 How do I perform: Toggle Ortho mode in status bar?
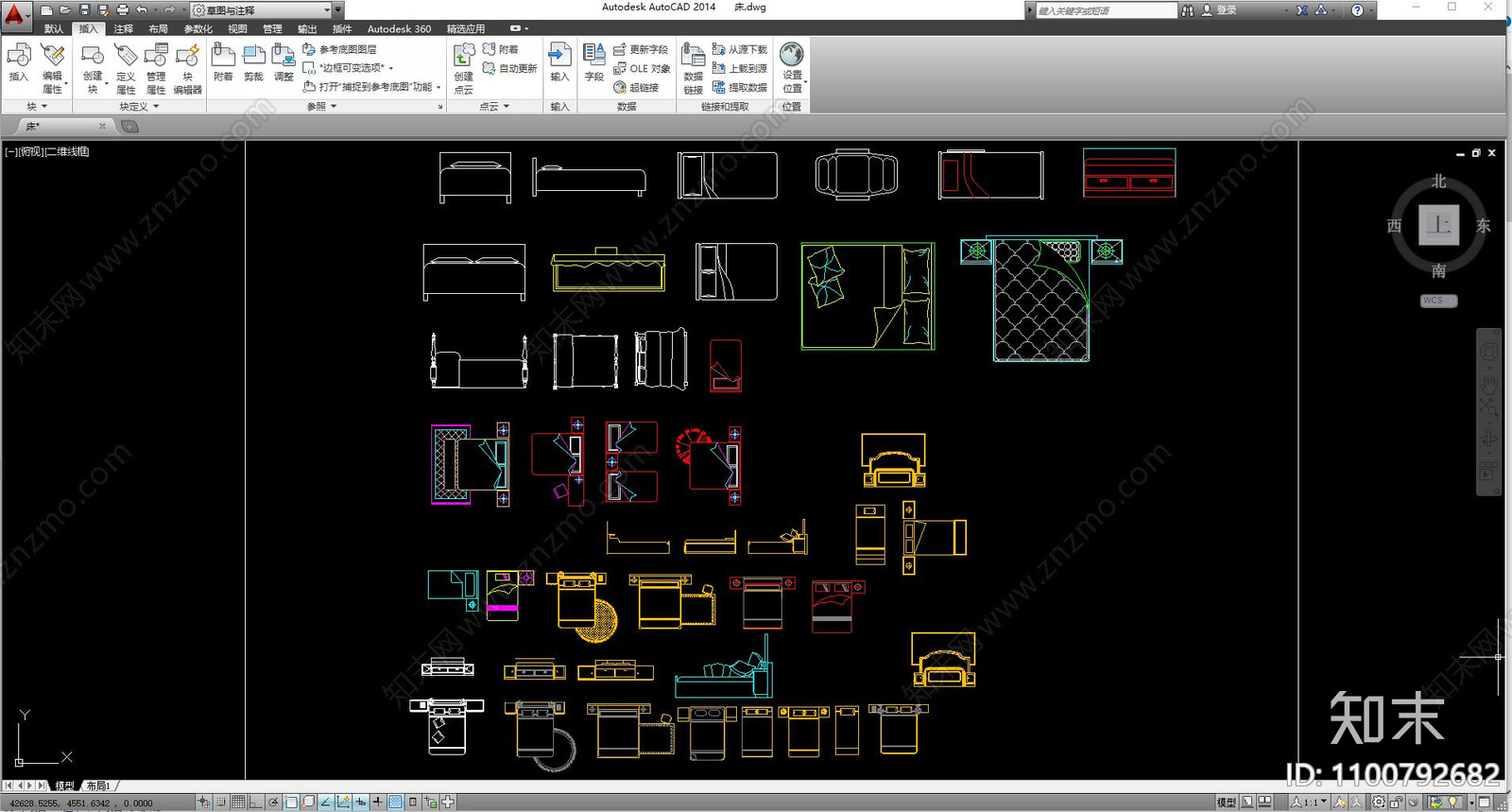point(255,802)
